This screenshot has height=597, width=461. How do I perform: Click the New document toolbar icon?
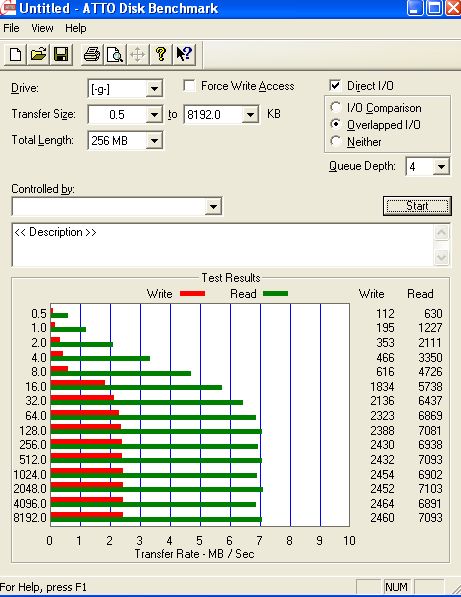15,54
